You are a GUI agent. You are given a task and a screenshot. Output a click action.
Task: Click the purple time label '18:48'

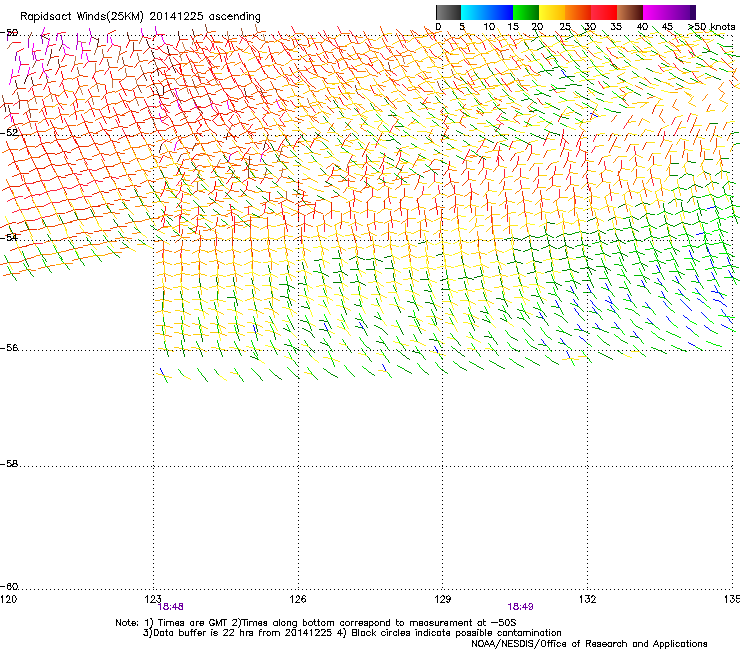(170, 607)
